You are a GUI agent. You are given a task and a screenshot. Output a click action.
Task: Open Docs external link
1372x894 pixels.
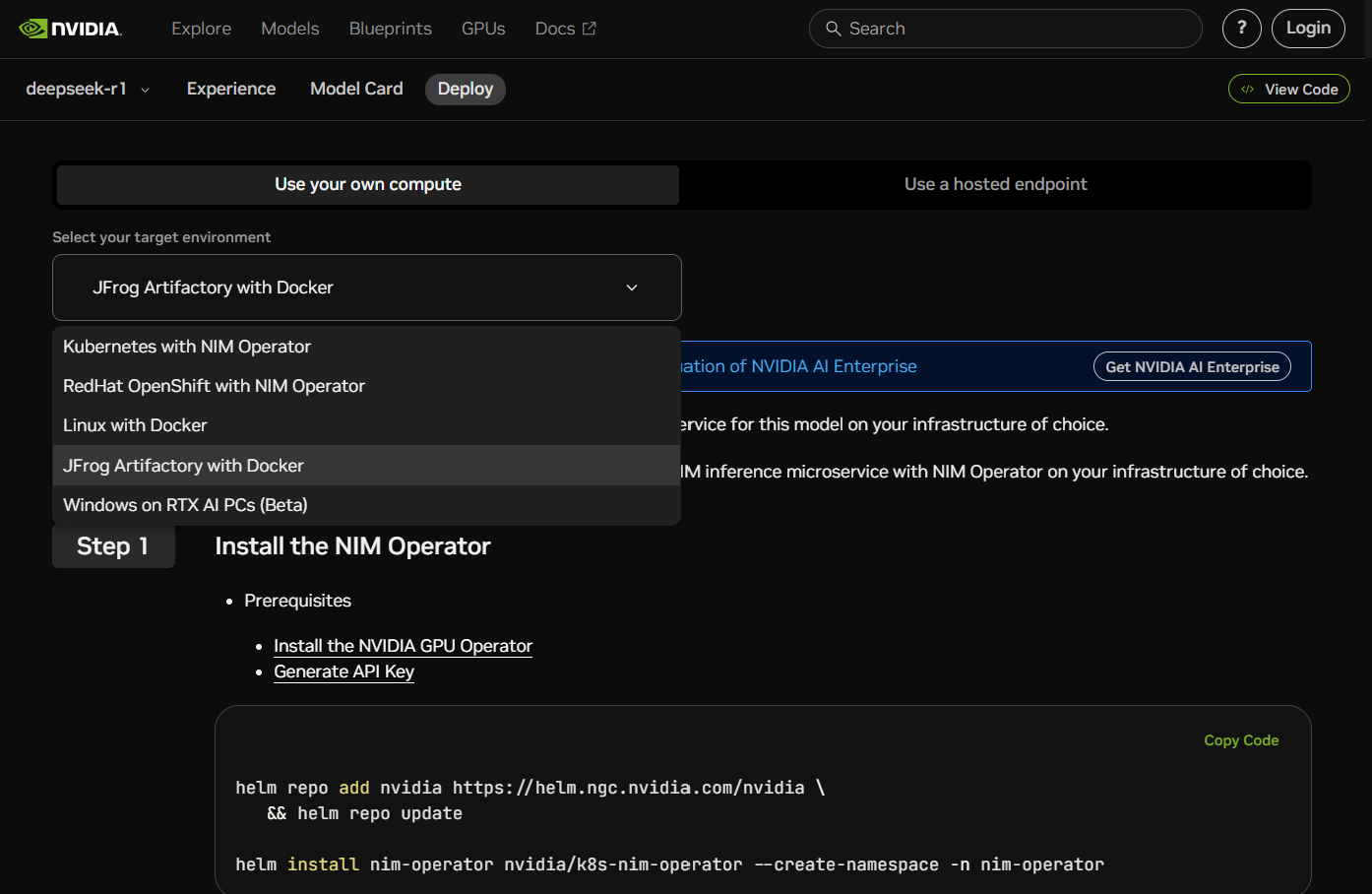click(x=565, y=29)
